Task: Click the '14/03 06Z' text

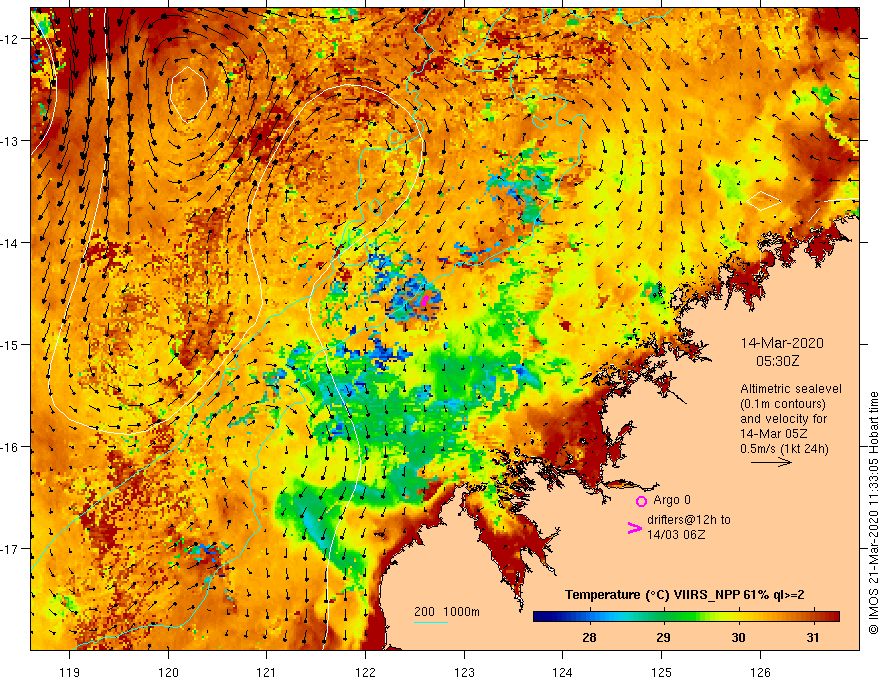Action: pos(676,535)
